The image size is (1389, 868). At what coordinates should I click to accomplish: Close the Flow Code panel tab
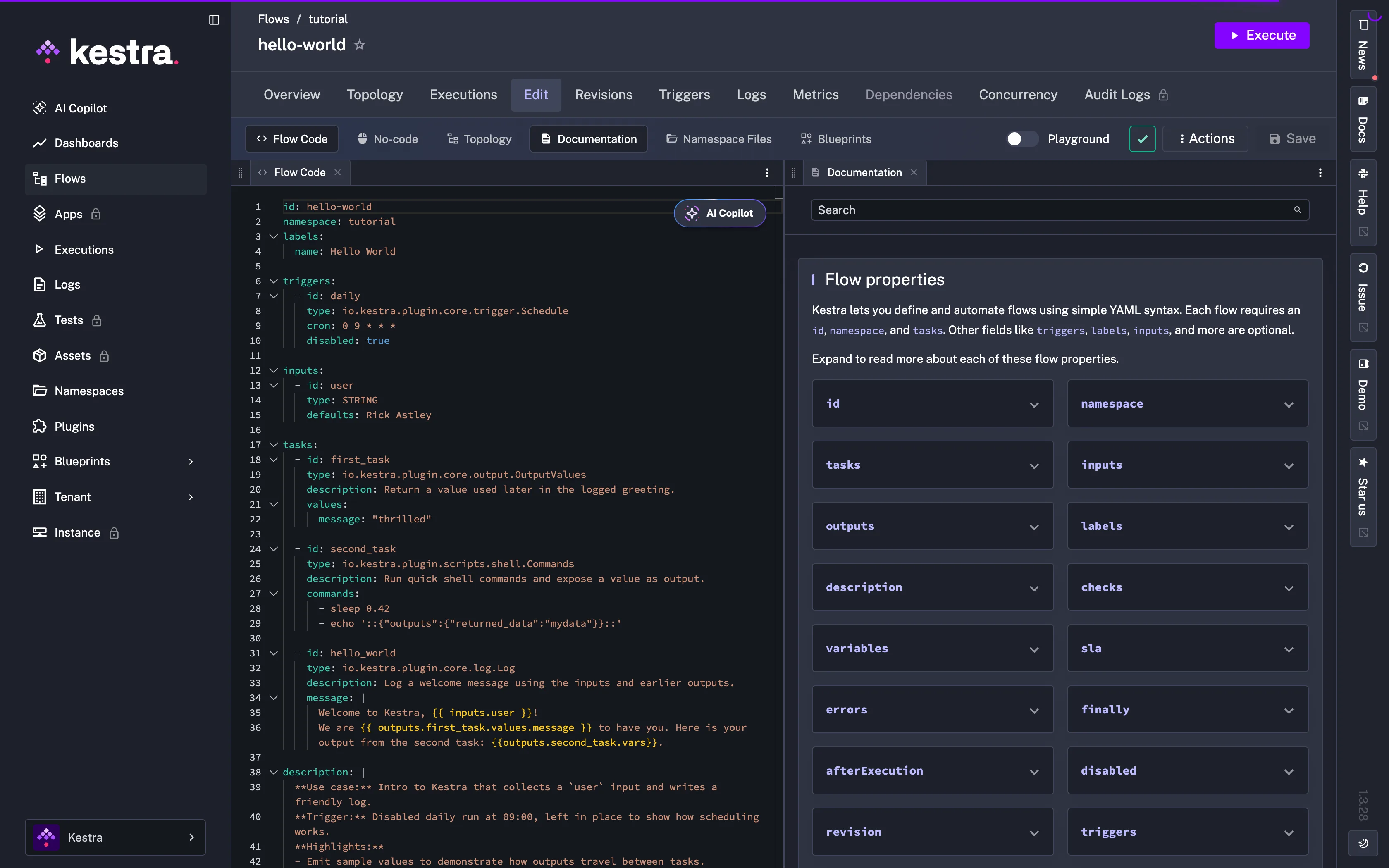pyautogui.click(x=337, y=172)
